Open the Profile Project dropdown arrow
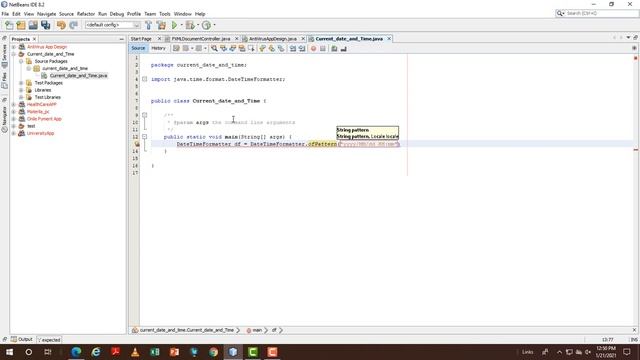Viewport: 640px width, 360px height. (214, 25)
